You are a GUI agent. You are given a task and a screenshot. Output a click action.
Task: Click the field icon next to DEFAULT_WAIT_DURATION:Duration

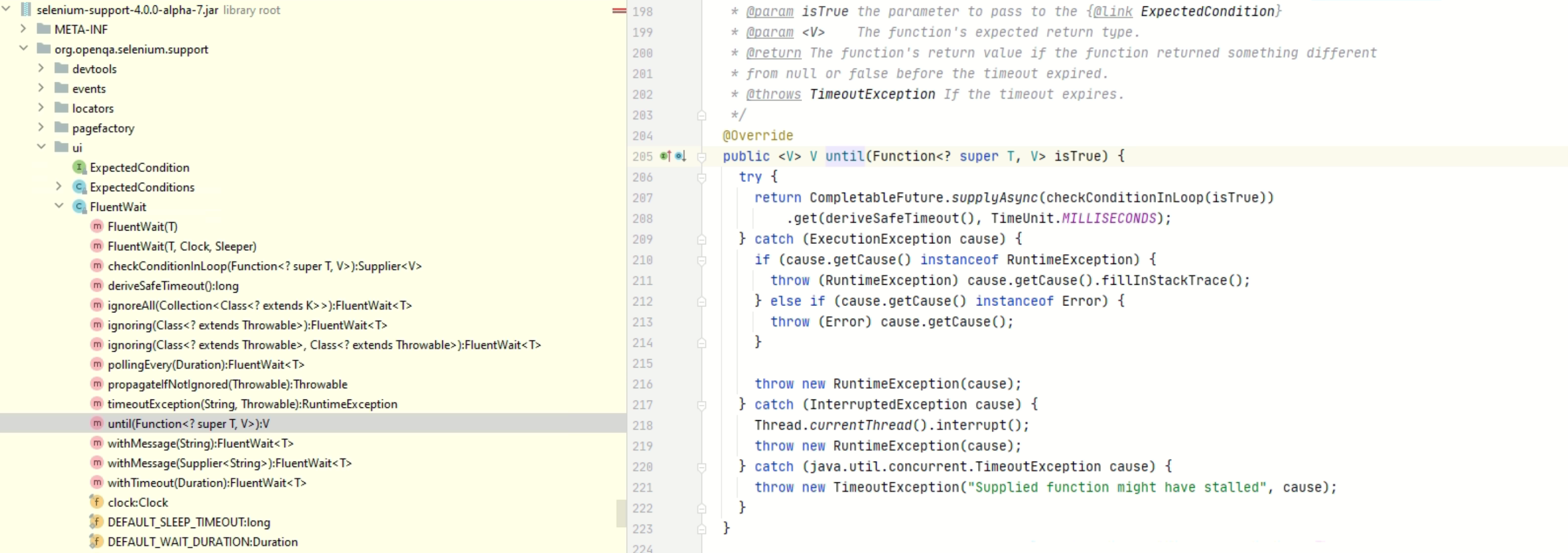[x=97, y=541]
